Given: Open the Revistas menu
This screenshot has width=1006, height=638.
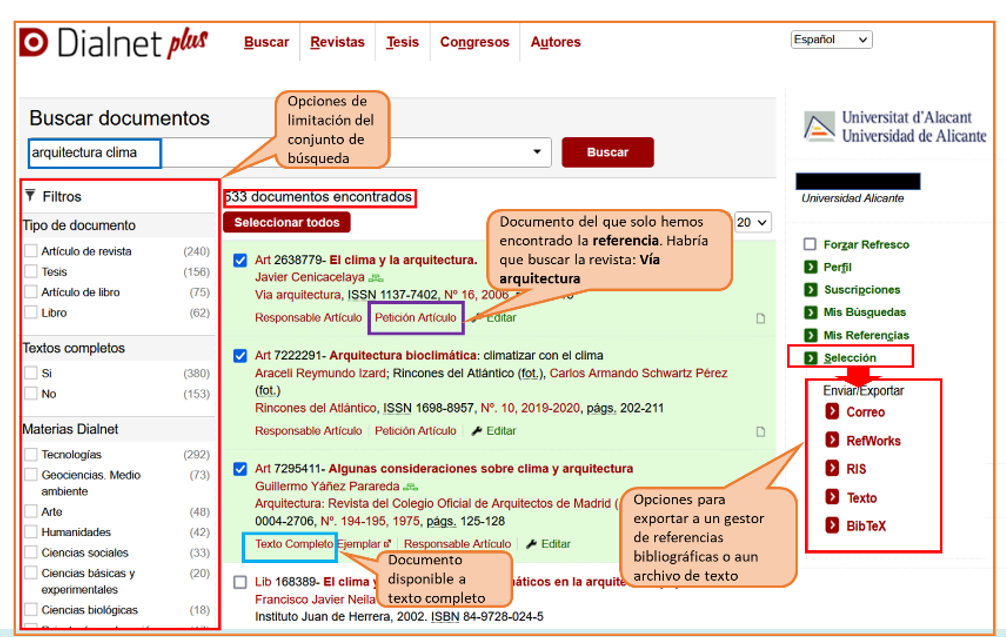Looking at the screenshot, I should 337,42.
